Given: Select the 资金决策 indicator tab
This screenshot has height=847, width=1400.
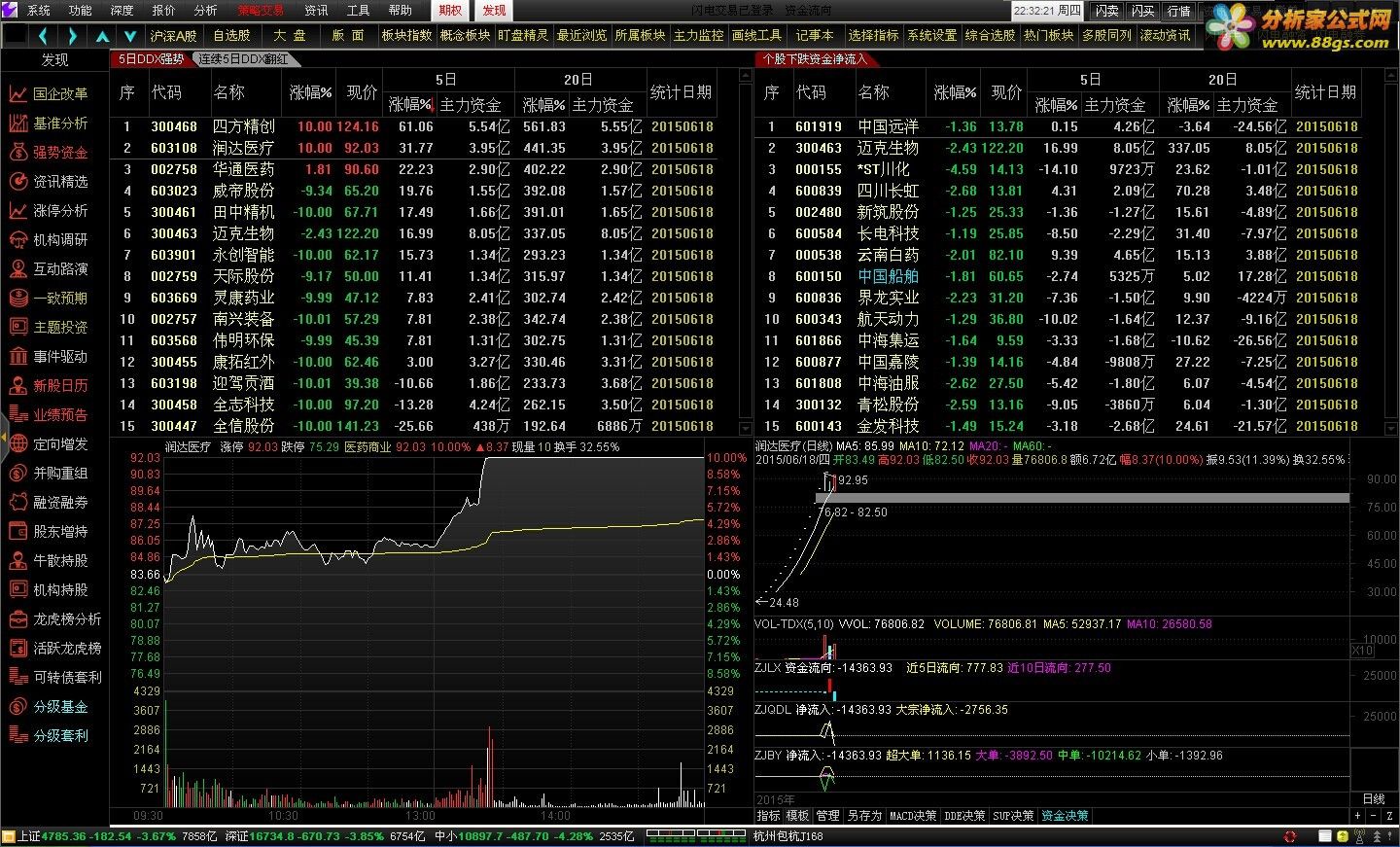Looking at the screenshot, I should (1065, 816).
